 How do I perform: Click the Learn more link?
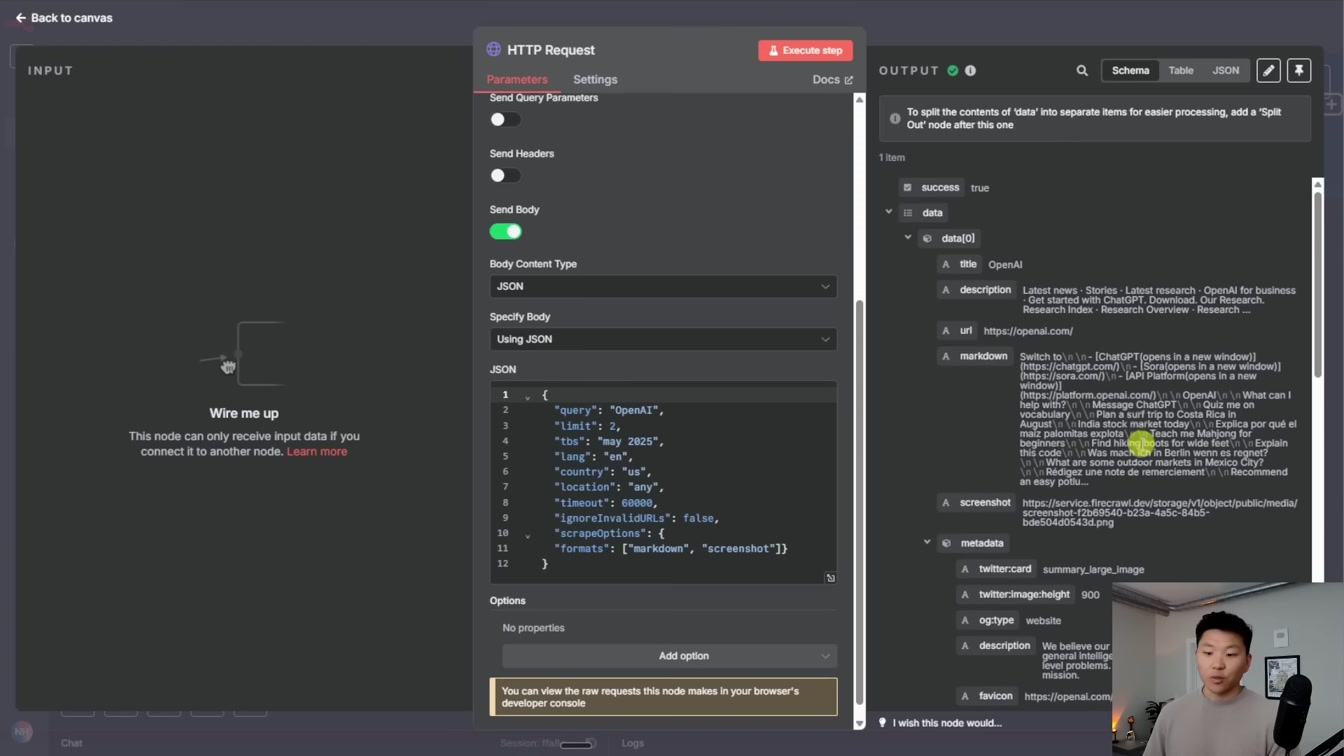317,452
